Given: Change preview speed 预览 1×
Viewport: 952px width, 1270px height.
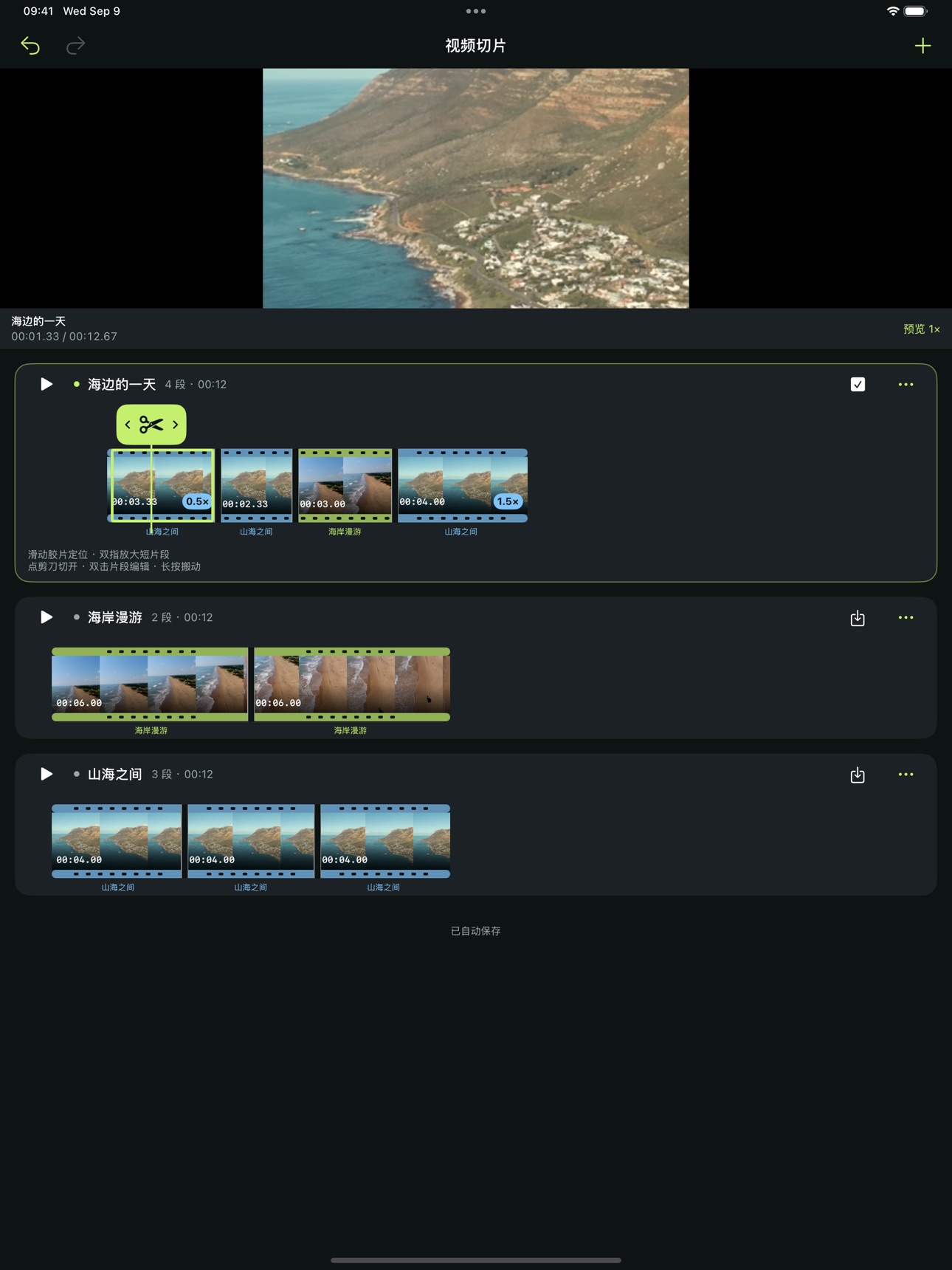Looking at the screenshot, I should [921, 329].
